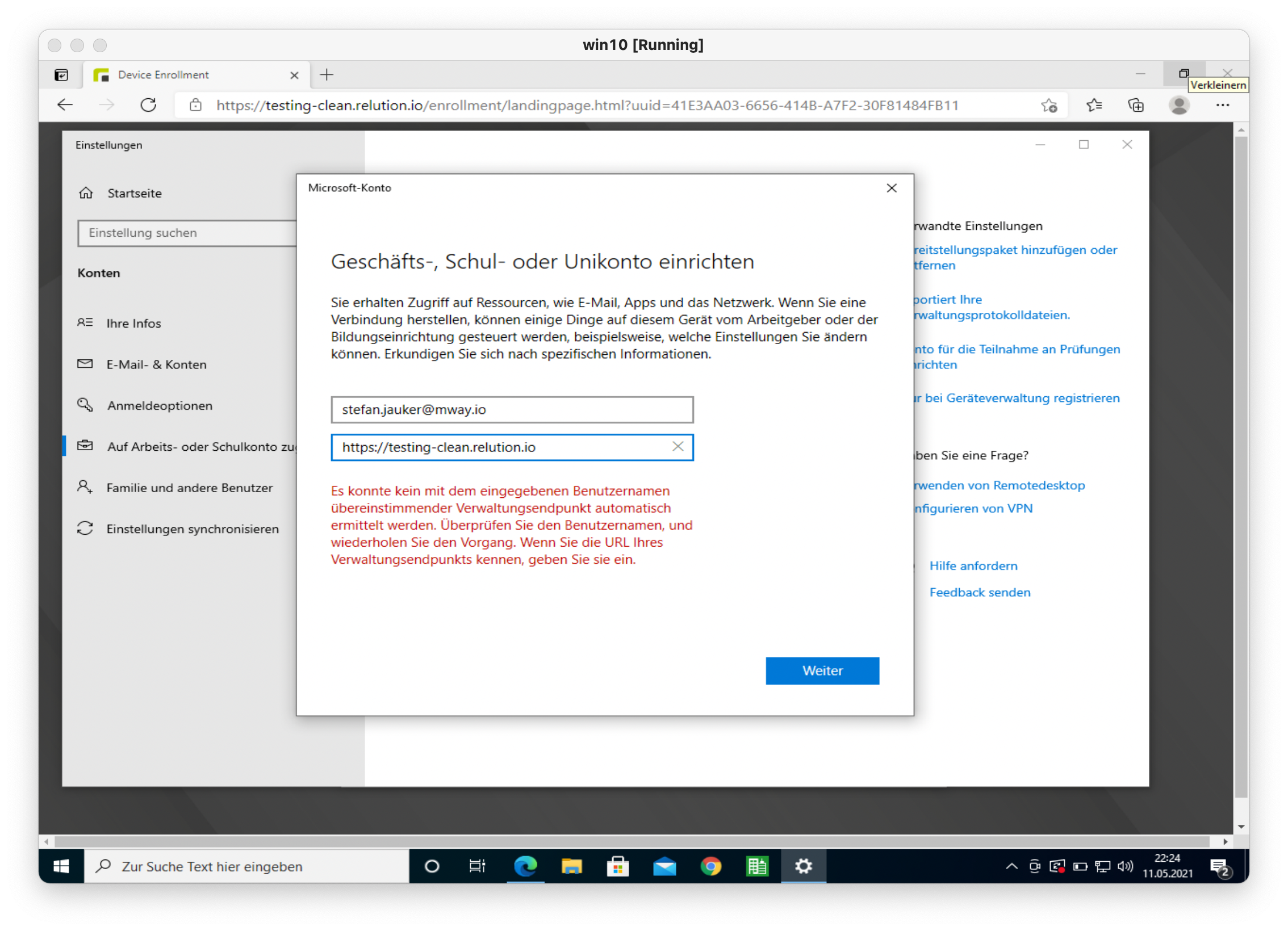Open the Windows Start menu
The width and height of the screenshot is (1288, 931).
point(61,866)
